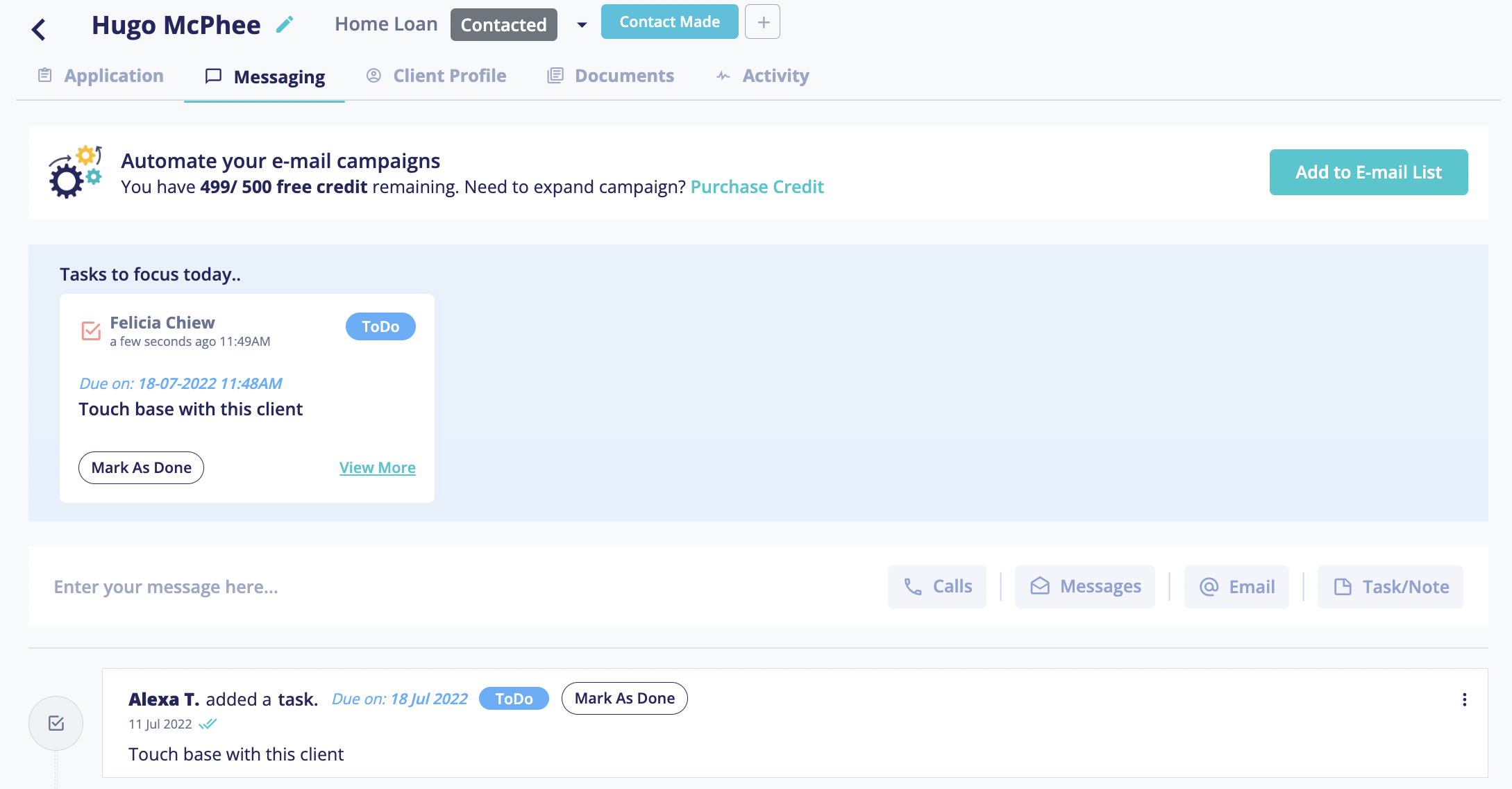
Task: Click the back arrow to leave this client record
Action: (40, 29)
